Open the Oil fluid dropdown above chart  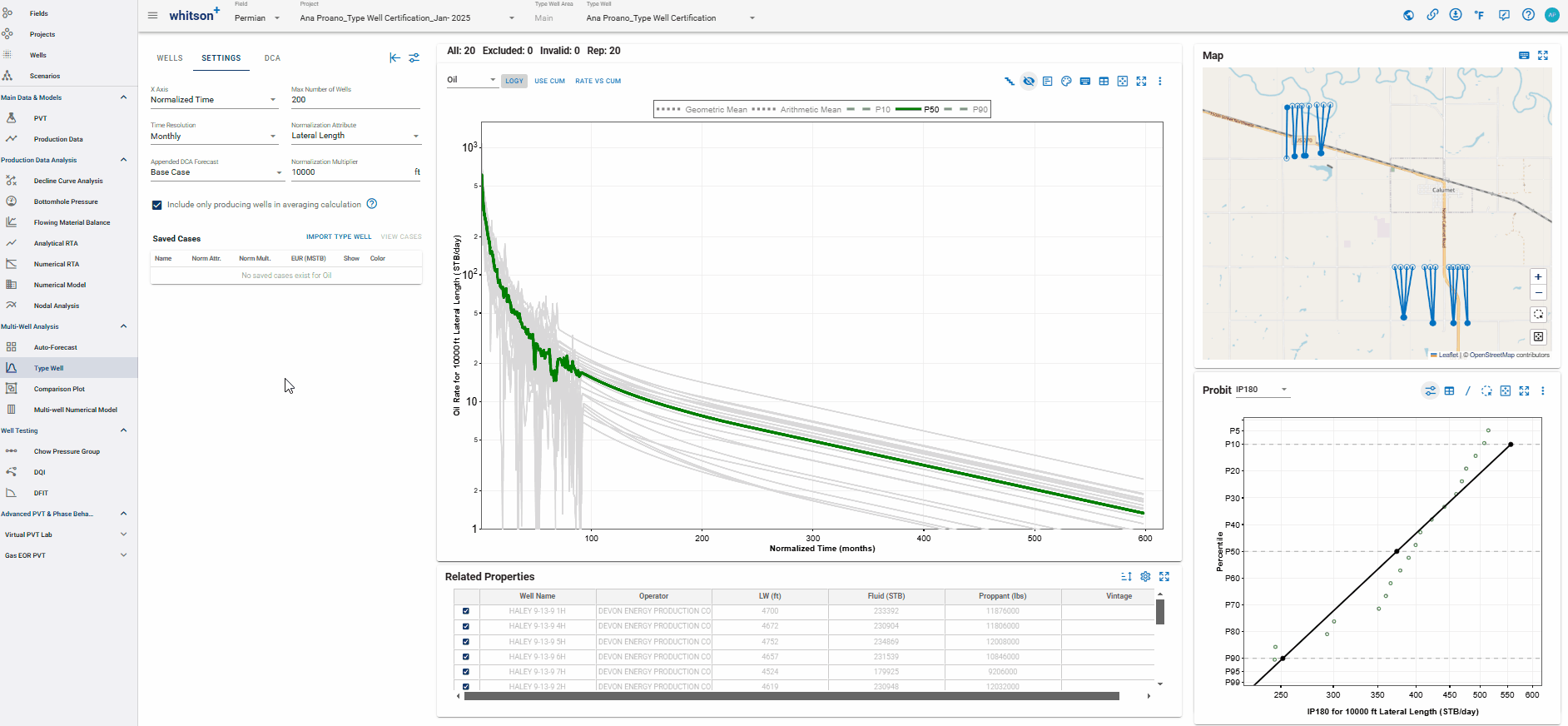point(472,80)
